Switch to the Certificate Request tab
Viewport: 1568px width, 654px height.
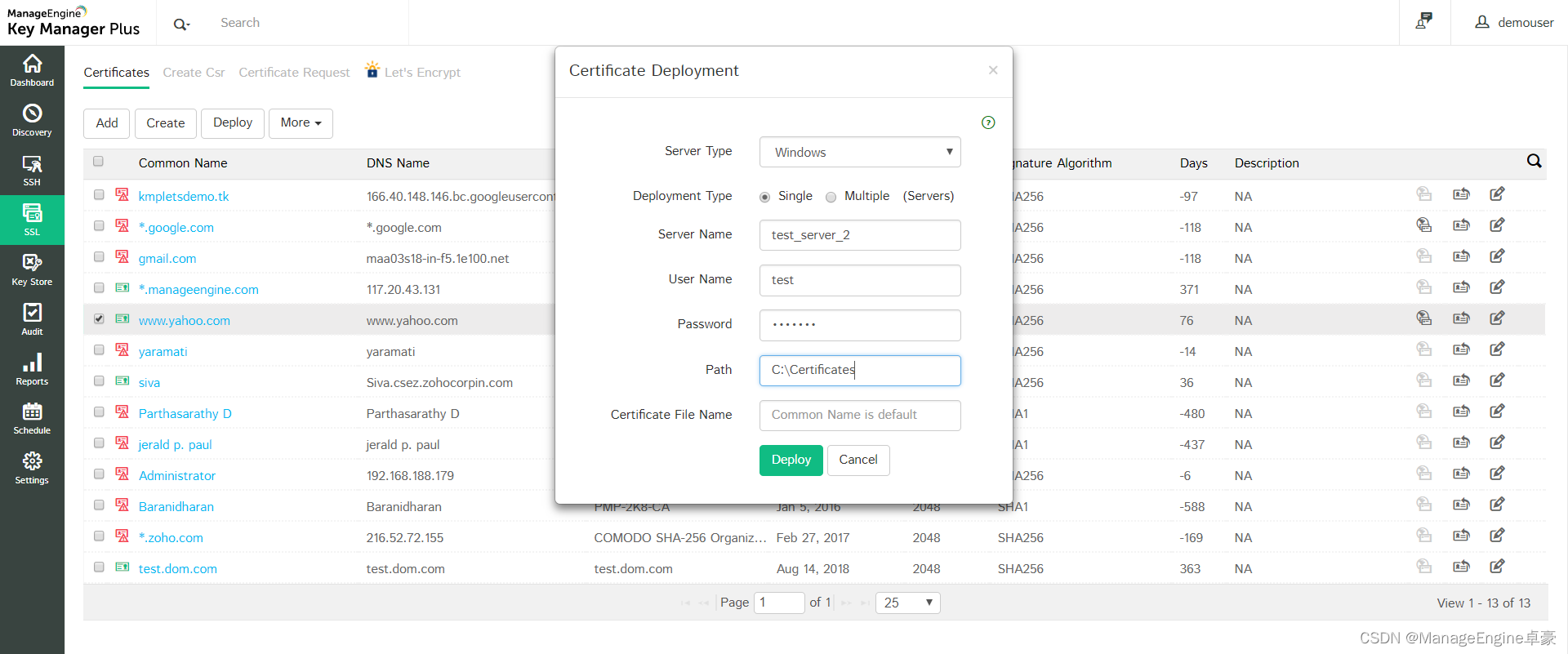(294, 73)
